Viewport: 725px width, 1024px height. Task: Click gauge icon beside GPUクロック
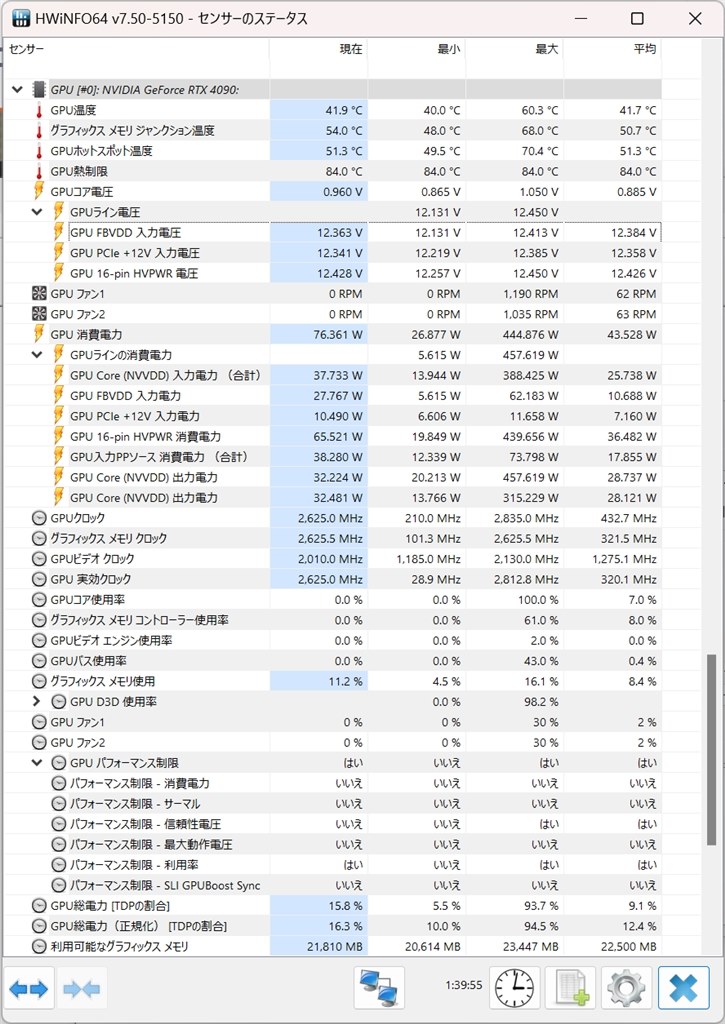click(x=39, y=518)
